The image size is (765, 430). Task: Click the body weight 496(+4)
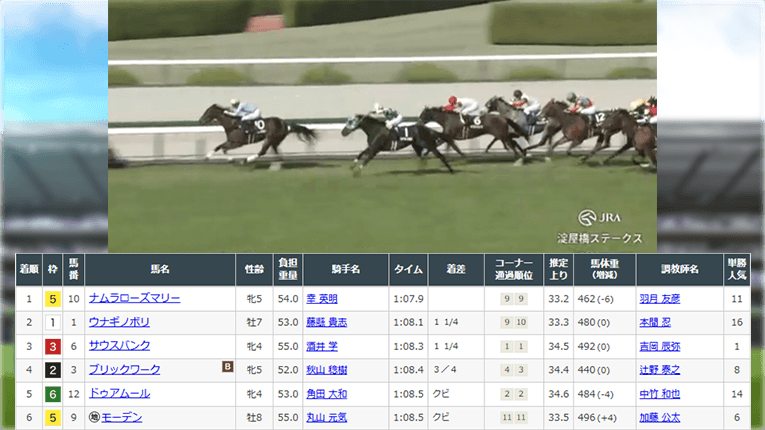(x=597, y=418)
